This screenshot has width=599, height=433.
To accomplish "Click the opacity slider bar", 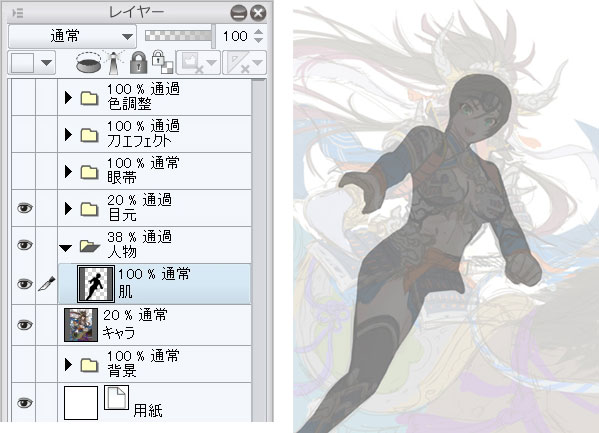I will click(x=178, y=36).
